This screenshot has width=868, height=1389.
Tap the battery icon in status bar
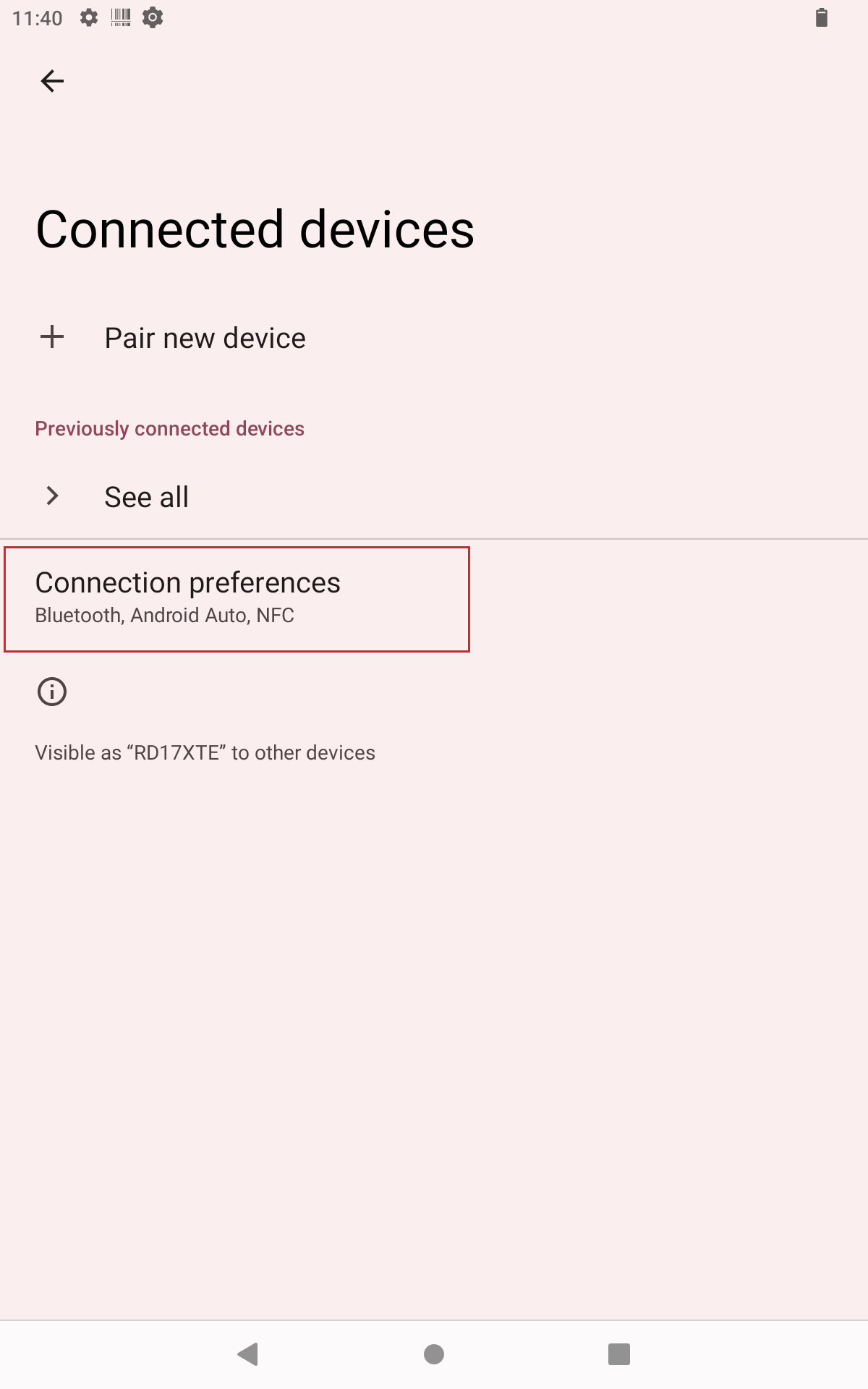click(821, 17)
